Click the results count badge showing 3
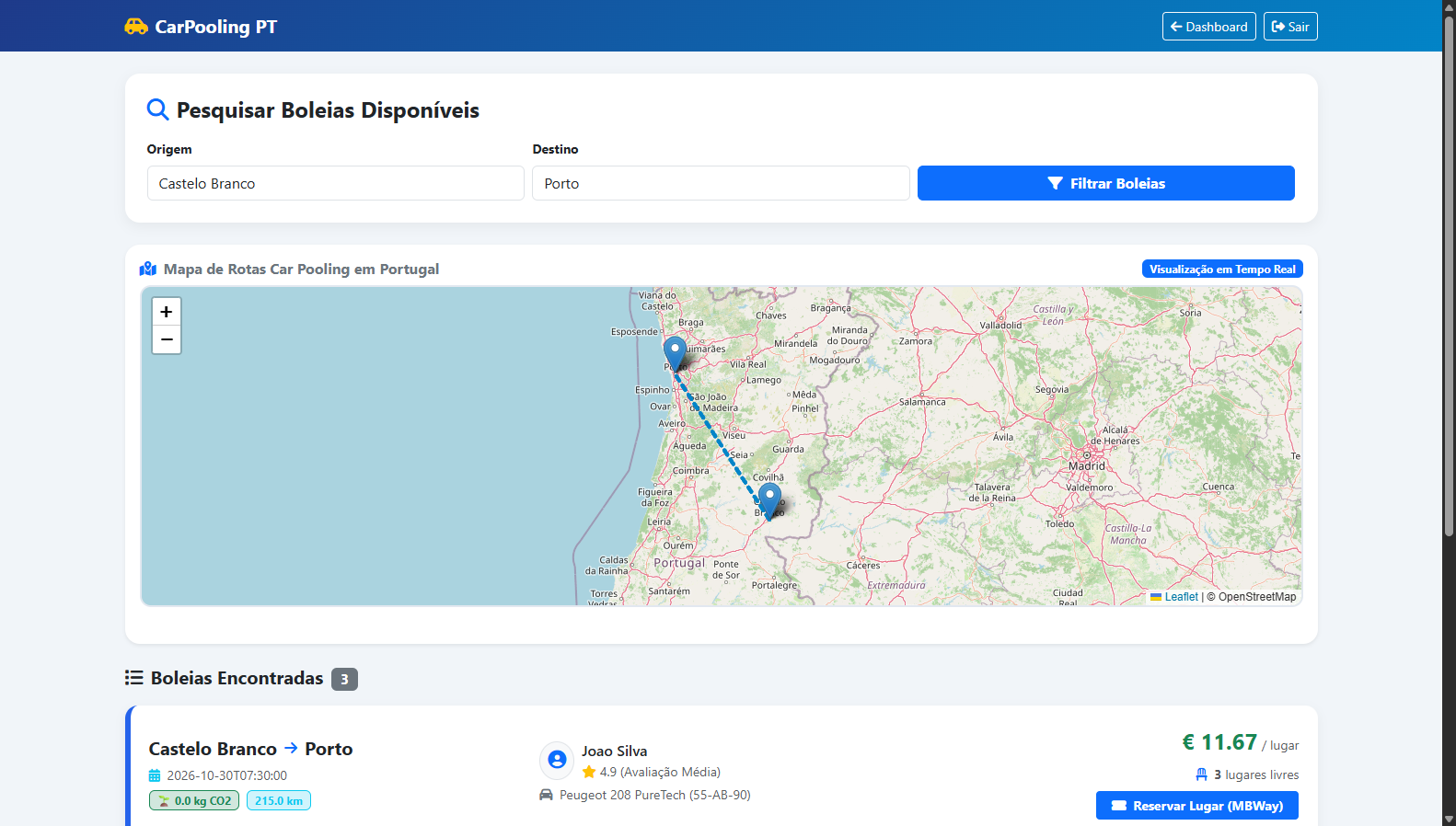 (344, 679)
